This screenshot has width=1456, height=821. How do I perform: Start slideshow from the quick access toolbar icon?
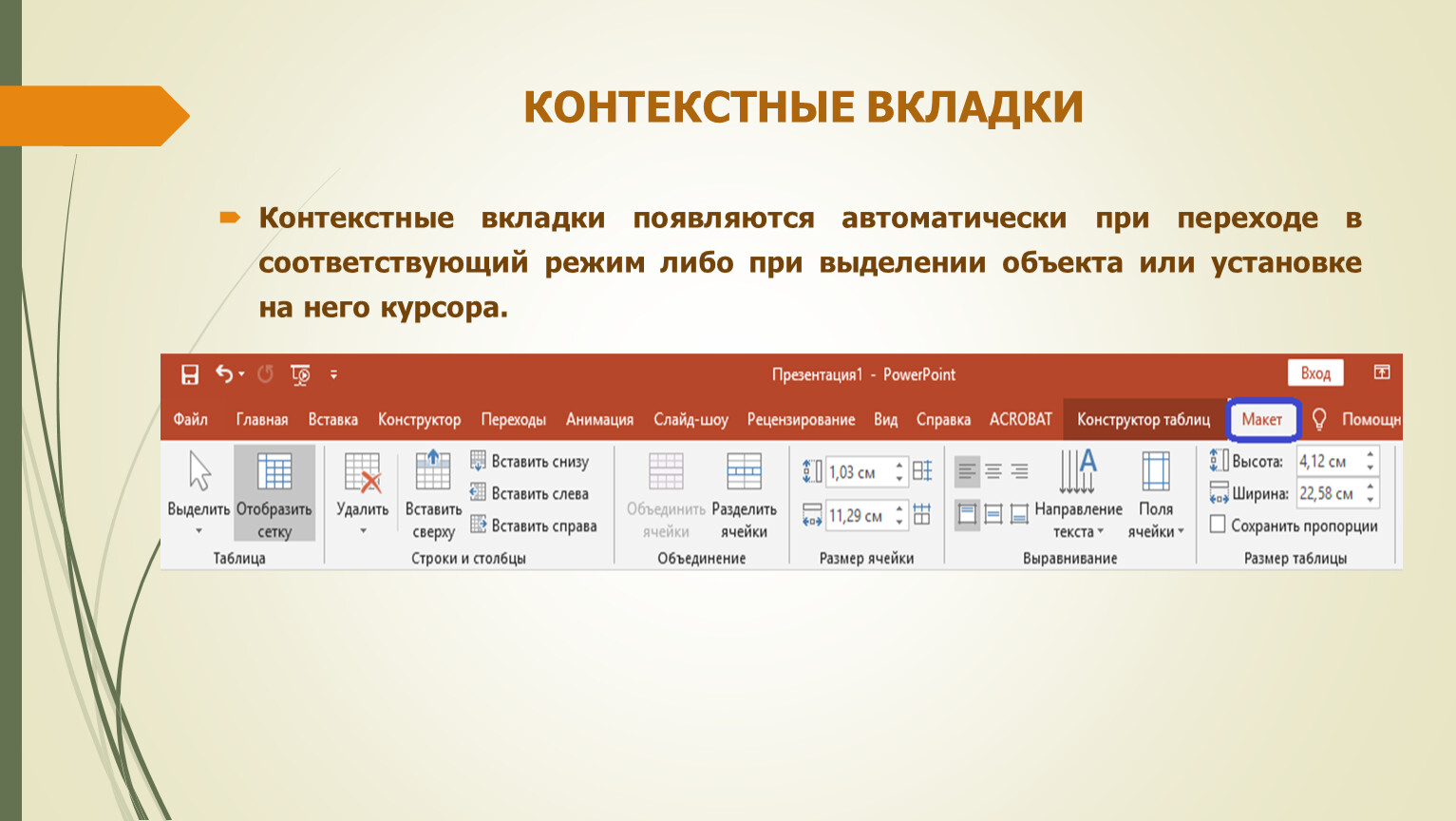click(x=300, y=374)
